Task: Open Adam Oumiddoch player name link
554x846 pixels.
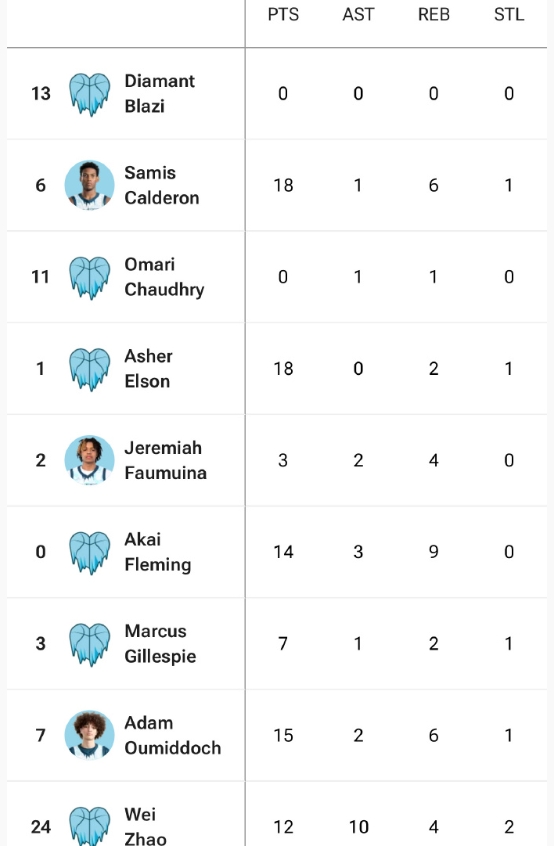Action: click(x=173, y=735)
